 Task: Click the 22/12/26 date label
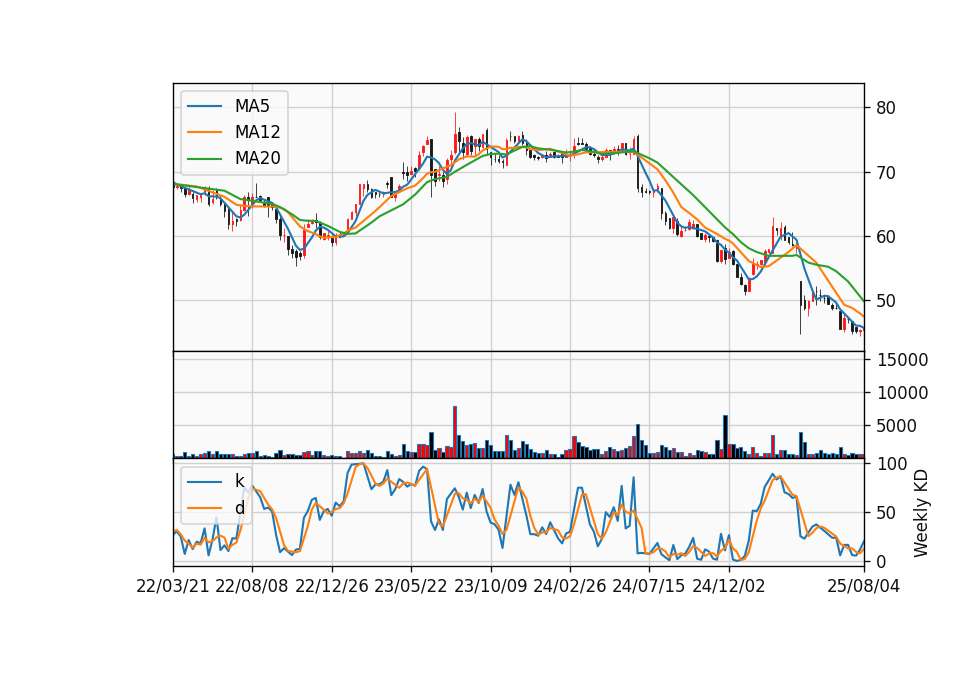332,586
